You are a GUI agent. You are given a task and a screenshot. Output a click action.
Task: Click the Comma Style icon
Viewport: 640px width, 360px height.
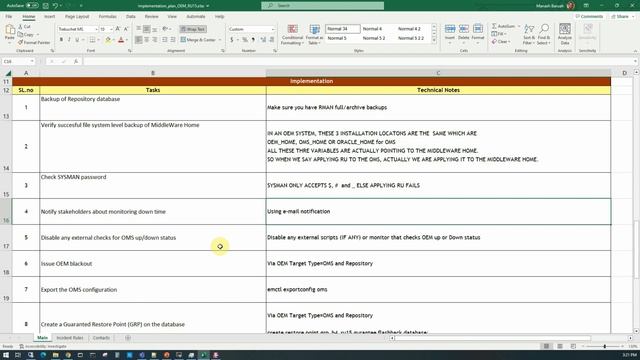pyautogui.click(x=253, y=40)
